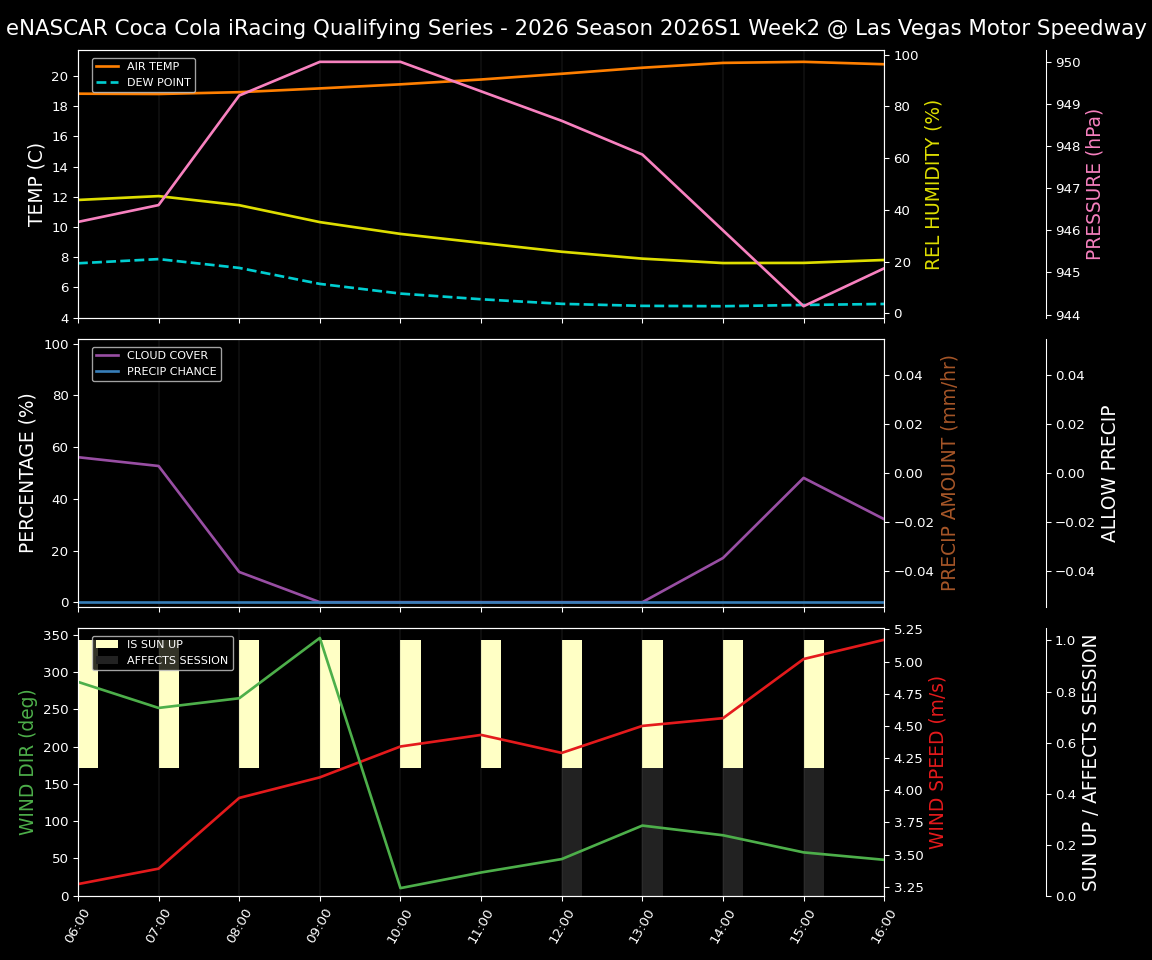Select the pink PRESSURE curve peak at 09:00
This screenshot has width=1152, height=960.
pos(322,62)
